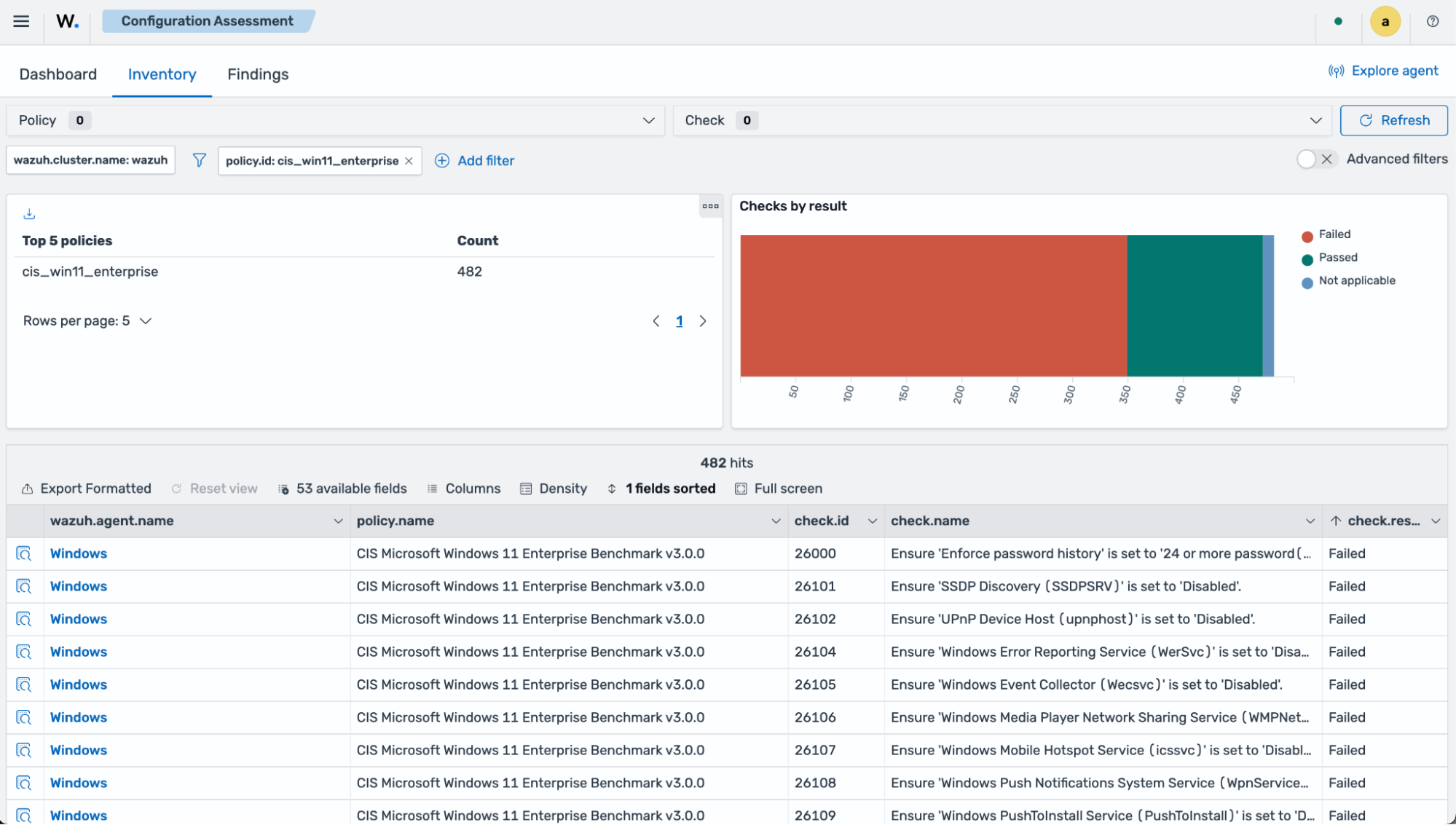Switch to the Dashboard tab
1456x825 pixels.
(x=58, y=74)
